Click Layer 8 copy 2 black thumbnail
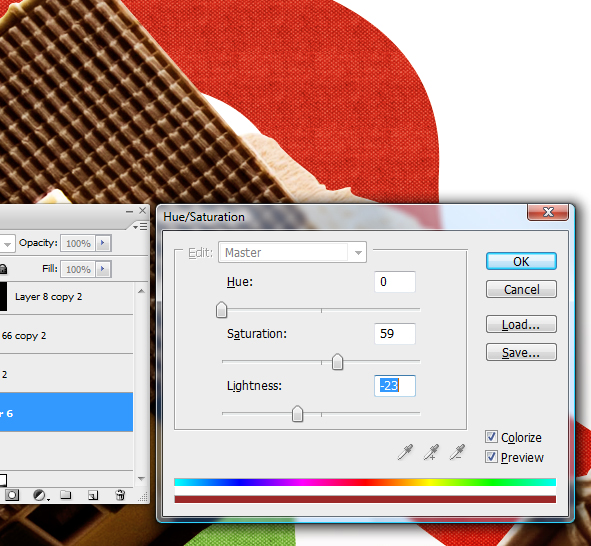This screenshot has width=591, height=546. click(x=3, y=297)
